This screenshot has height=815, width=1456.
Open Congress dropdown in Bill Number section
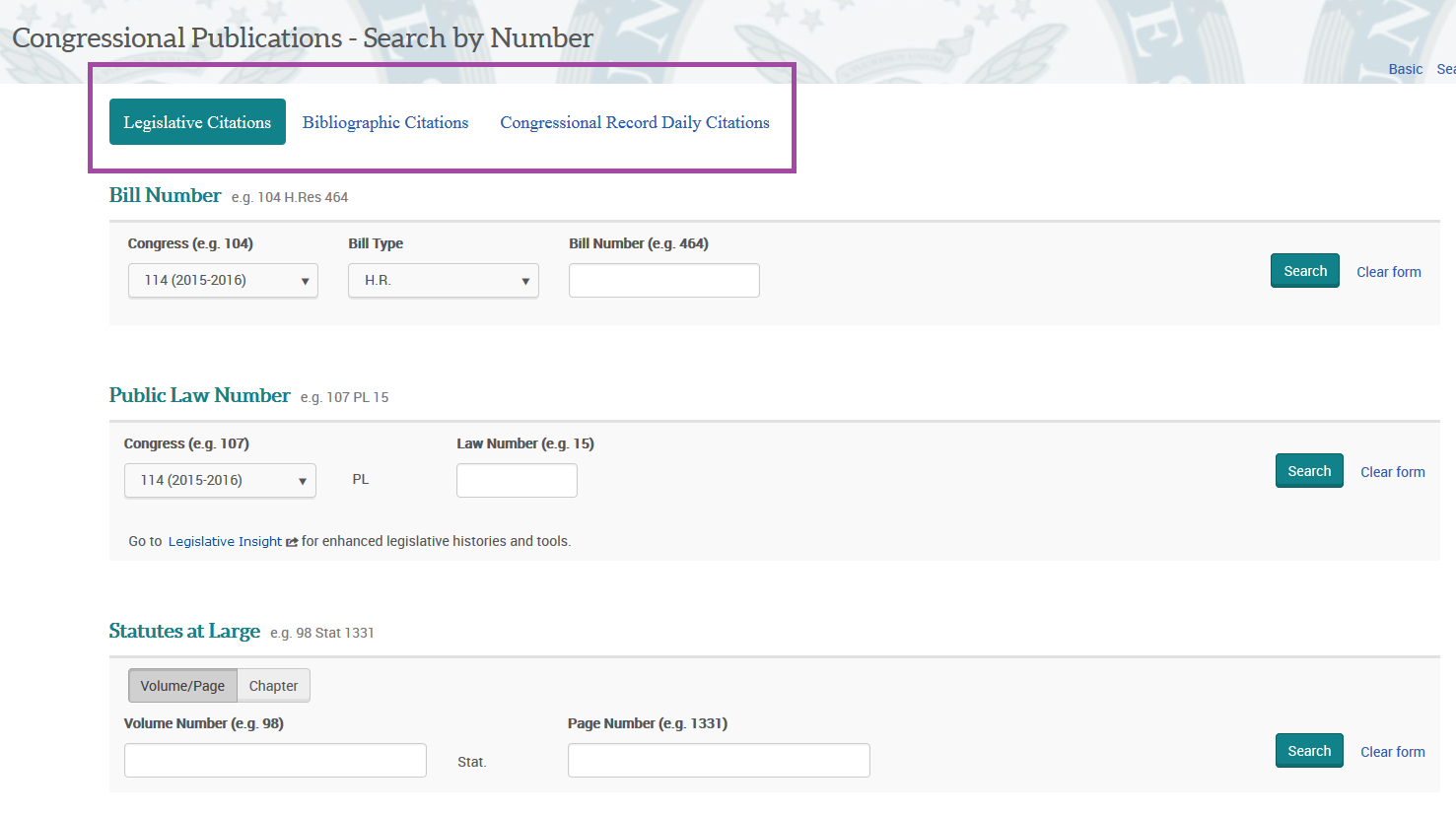pyautogui.click(x=223, y=281)
